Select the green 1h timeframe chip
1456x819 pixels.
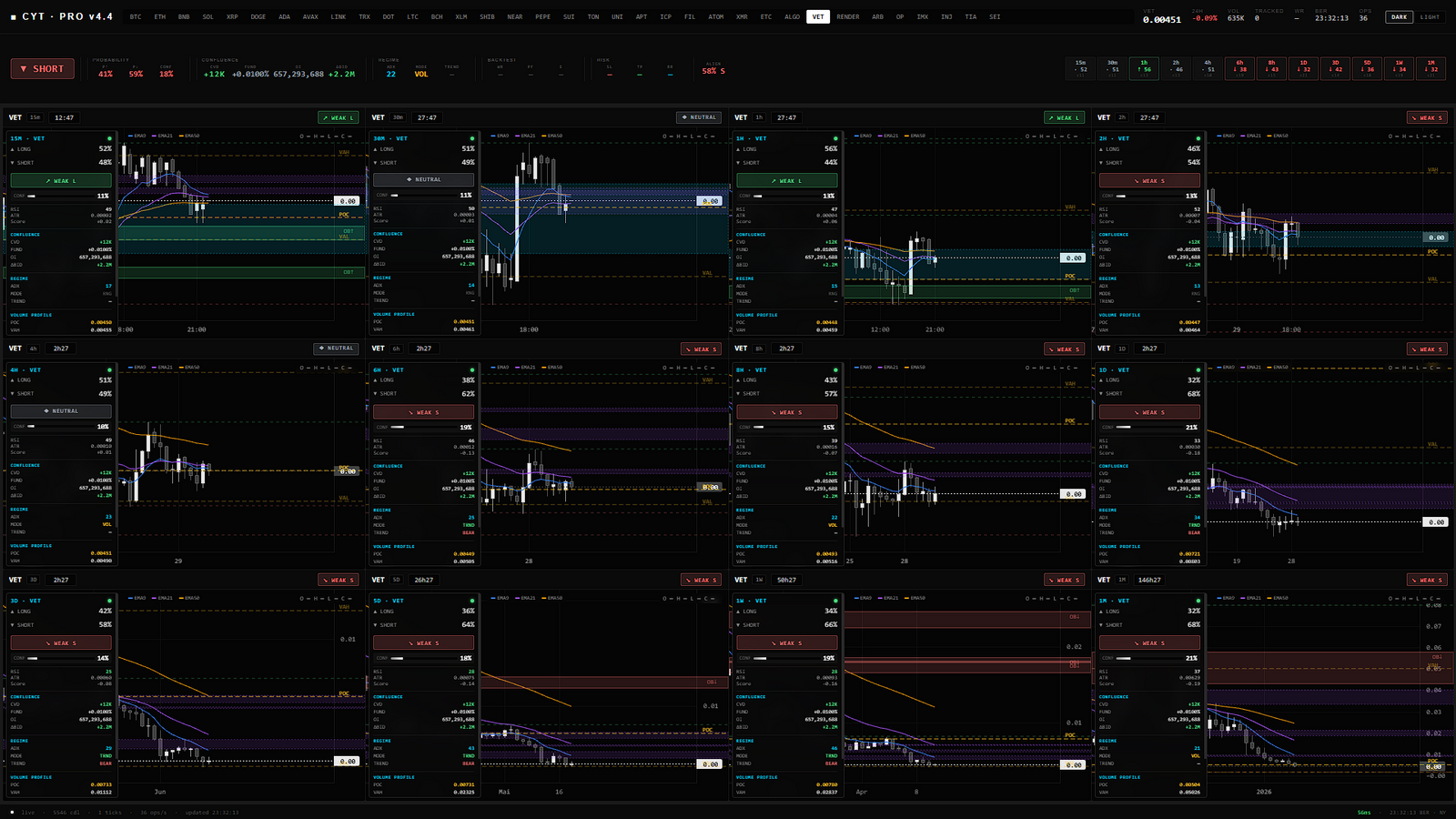[1144, 67]
